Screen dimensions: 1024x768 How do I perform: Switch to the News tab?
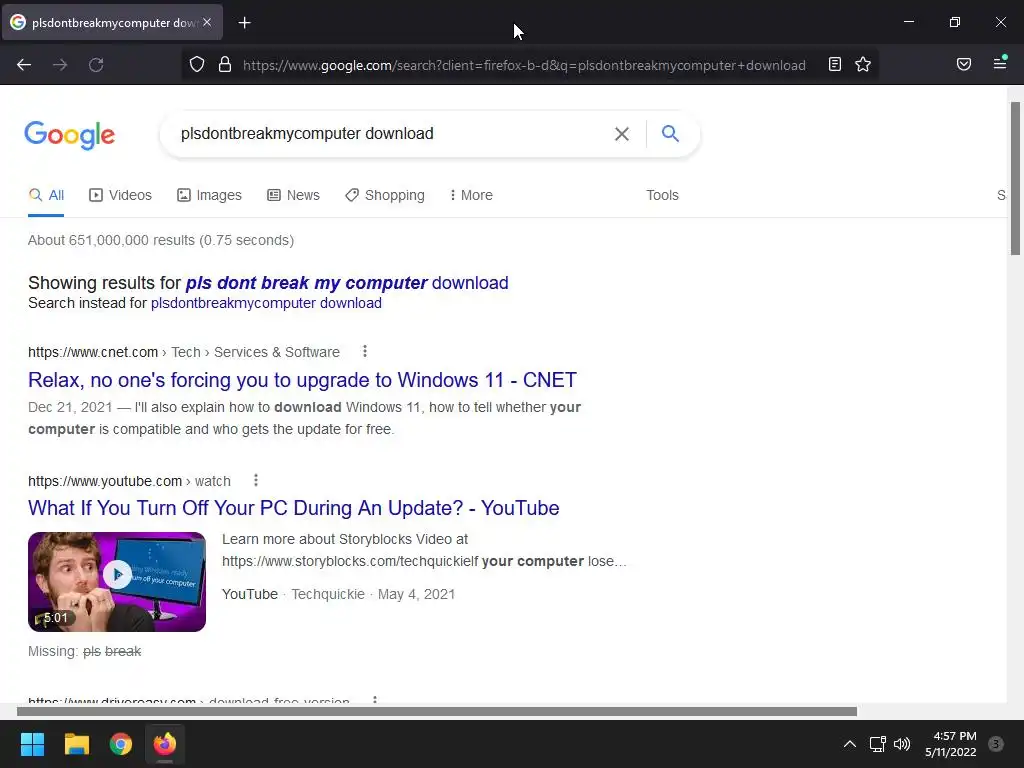293,195
